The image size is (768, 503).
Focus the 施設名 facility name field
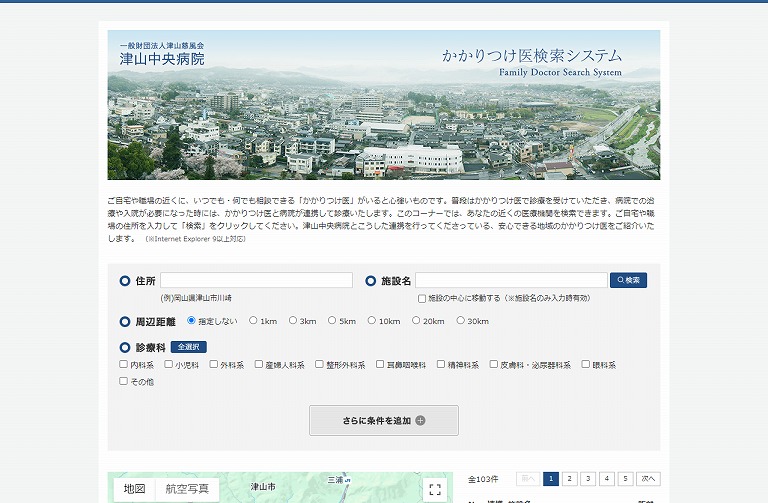click(511, 281)
